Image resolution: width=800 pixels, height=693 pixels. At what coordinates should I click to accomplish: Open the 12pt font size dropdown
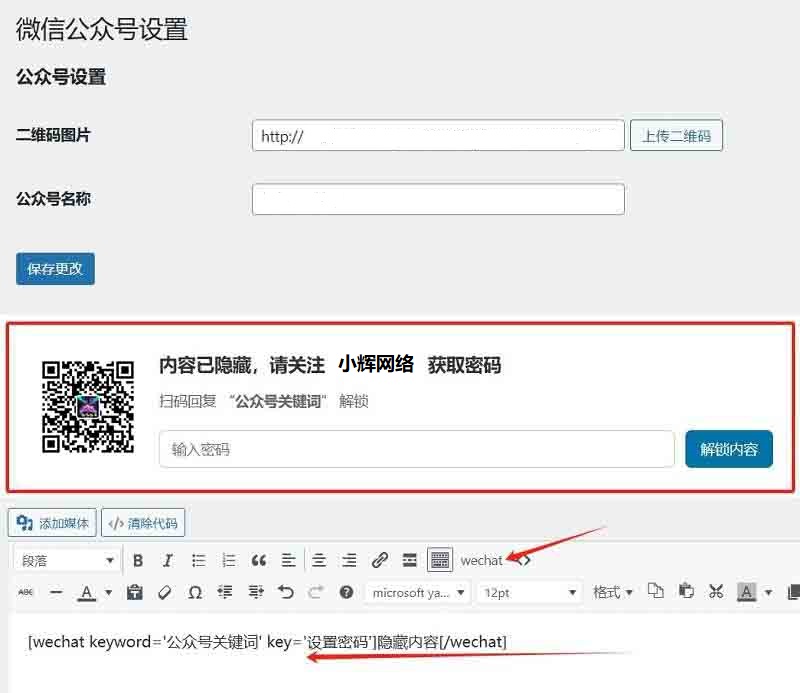click(530, 592)
